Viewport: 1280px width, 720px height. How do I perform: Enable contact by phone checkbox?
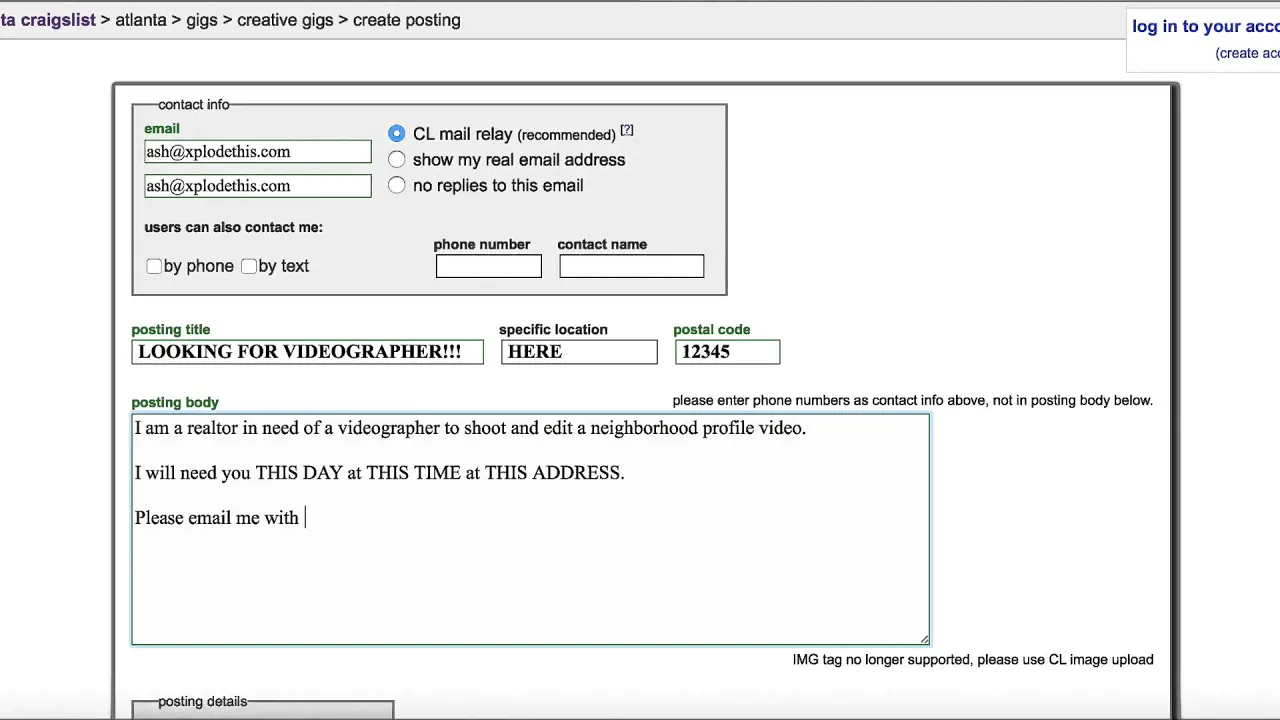[154, 266]
